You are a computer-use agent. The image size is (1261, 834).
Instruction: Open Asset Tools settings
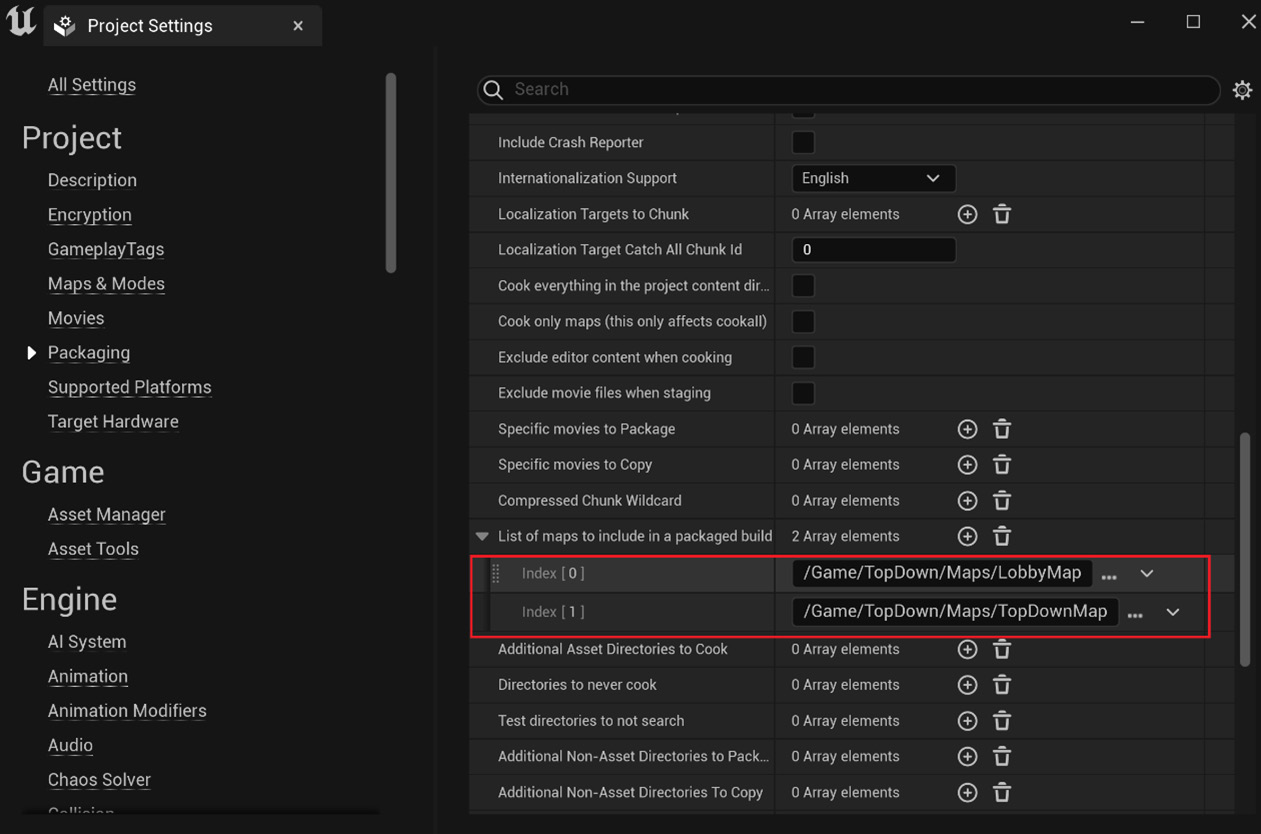(x=93, y=549)
